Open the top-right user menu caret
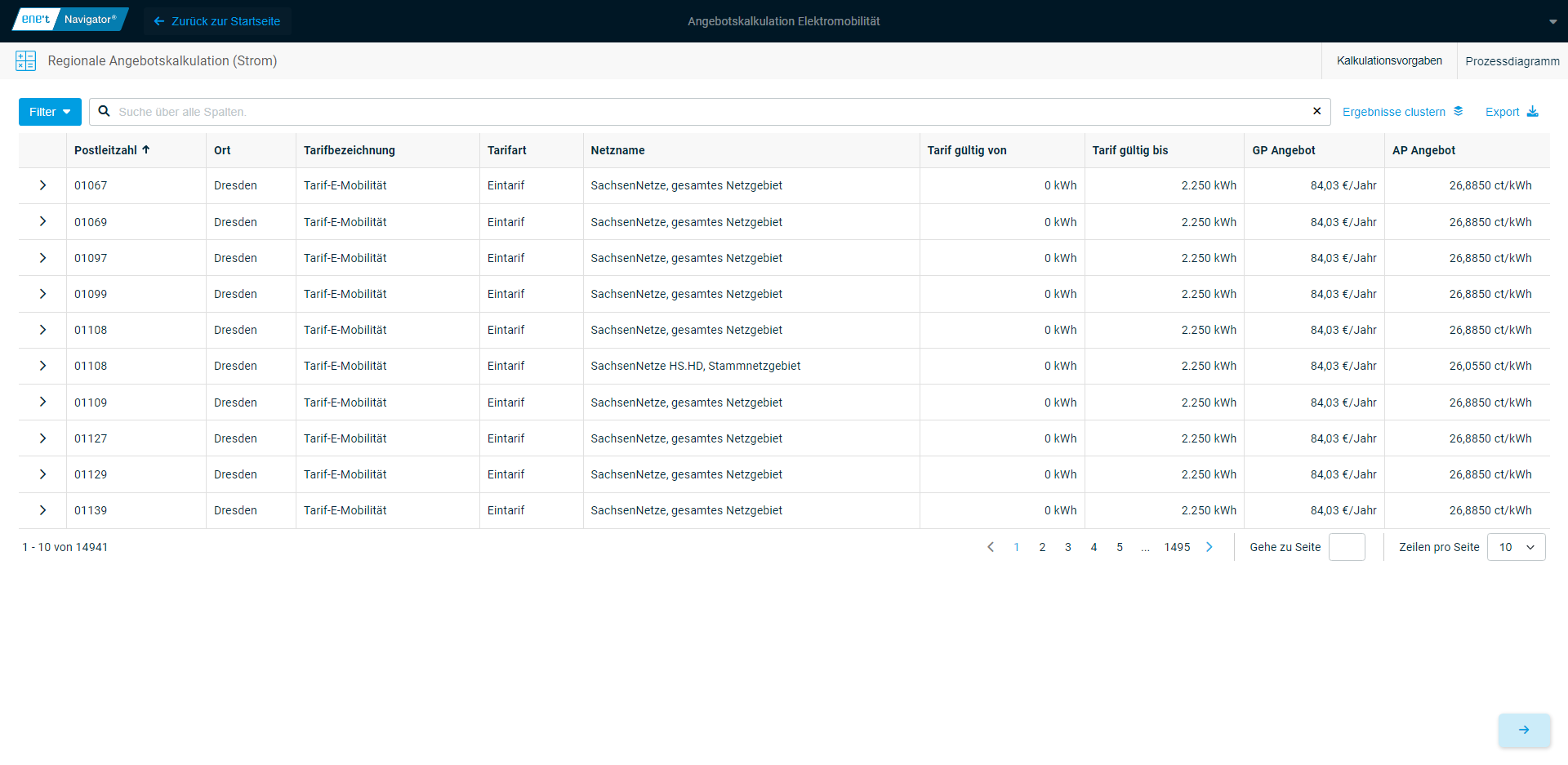 point(1552,22)
